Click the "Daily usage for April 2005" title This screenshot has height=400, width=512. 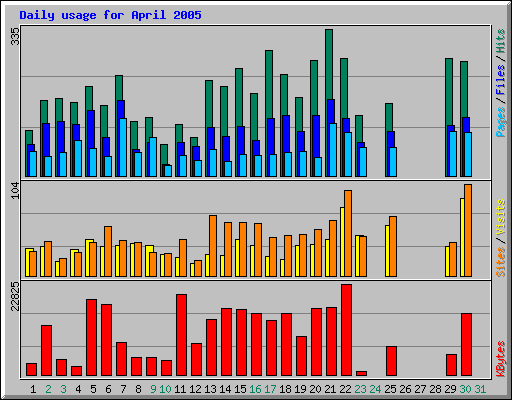coord(110,15)
